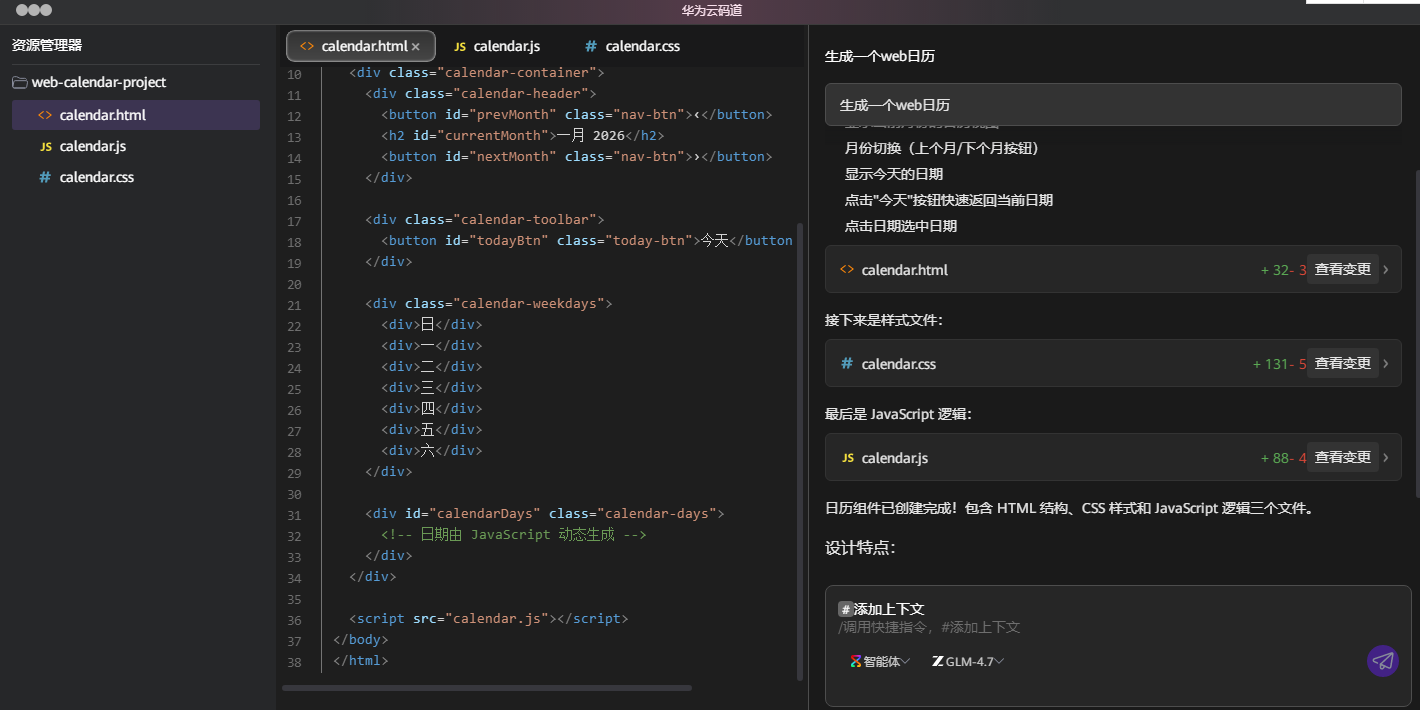The height and width of the screenshot is (710, 1420).
Task: Switch to the calendar.js tab
Action: point(496,46)
